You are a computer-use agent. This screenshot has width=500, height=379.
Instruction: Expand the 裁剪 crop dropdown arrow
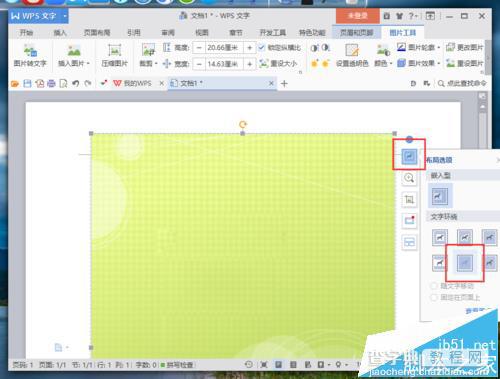(x=156, y=63)
